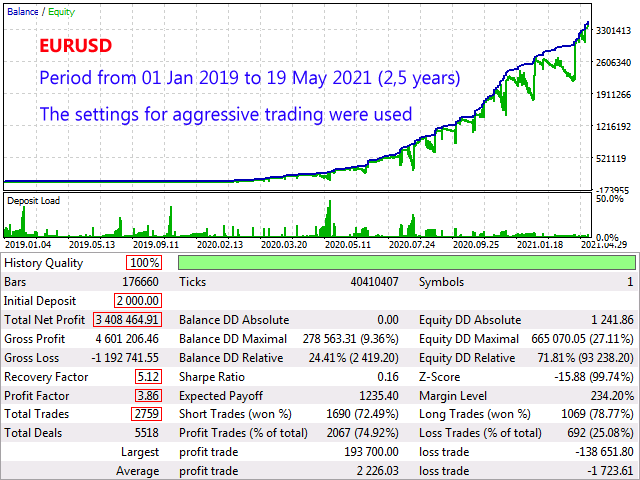The width and height of the screenshot is (640, 480).
Task: Click the 50.0% Deposit Load axis label
Action: 609,199
